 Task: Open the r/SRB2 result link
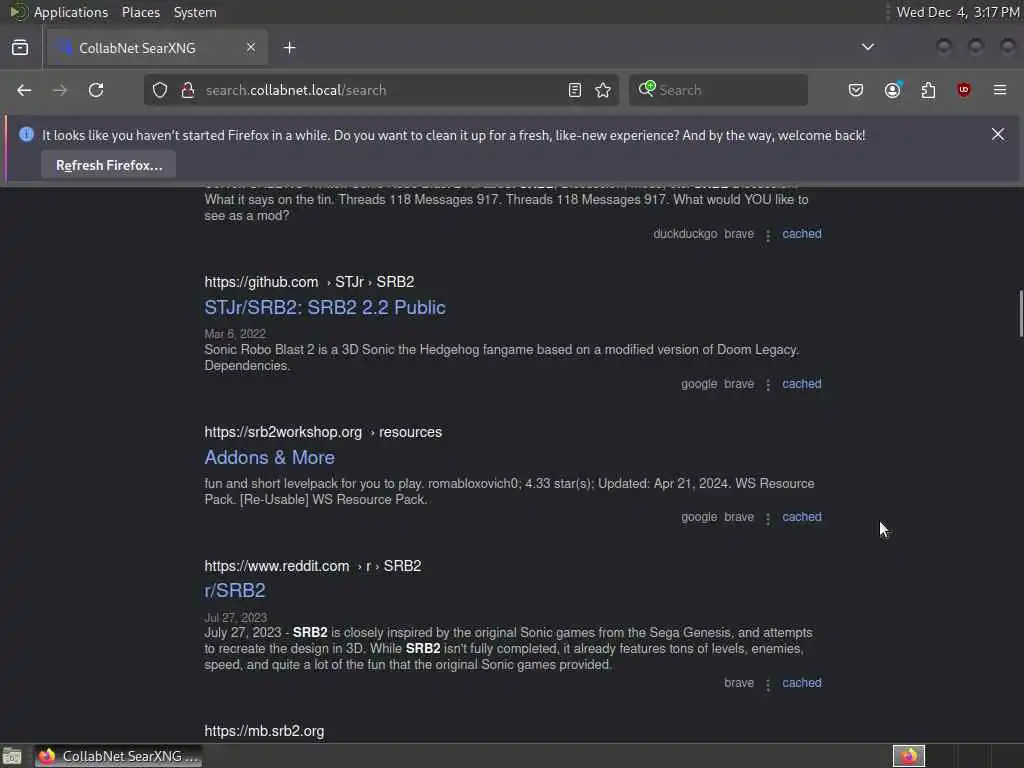tap(234, 590)
